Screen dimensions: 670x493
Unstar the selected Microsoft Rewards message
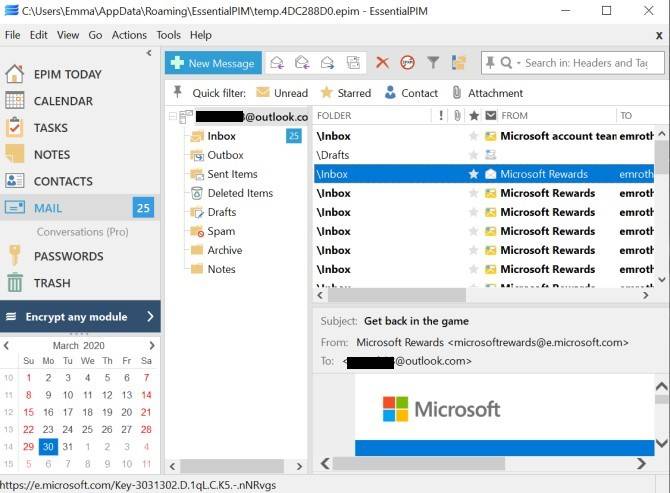coord(473,174)
